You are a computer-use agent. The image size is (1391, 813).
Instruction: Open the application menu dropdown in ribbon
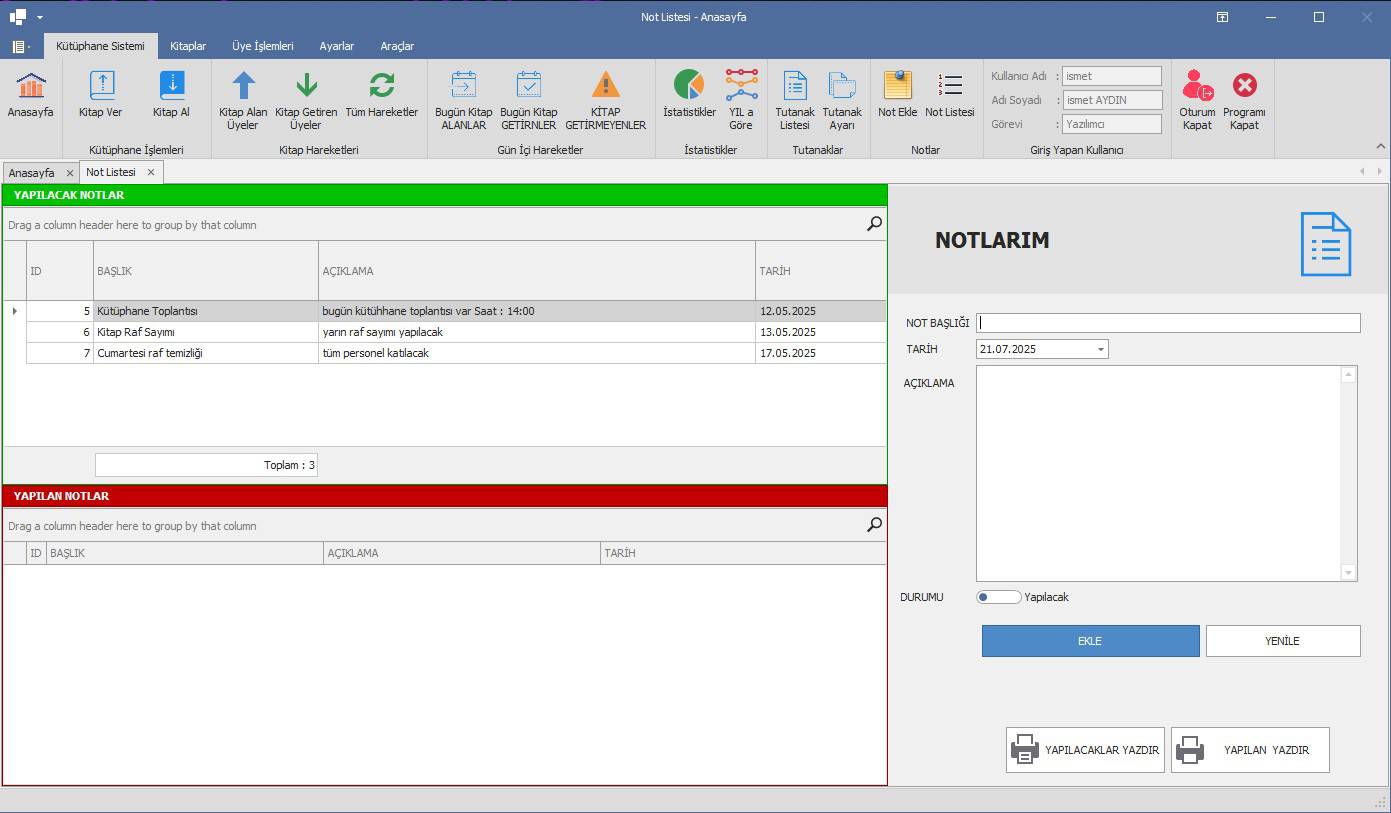tap(20, 47)
